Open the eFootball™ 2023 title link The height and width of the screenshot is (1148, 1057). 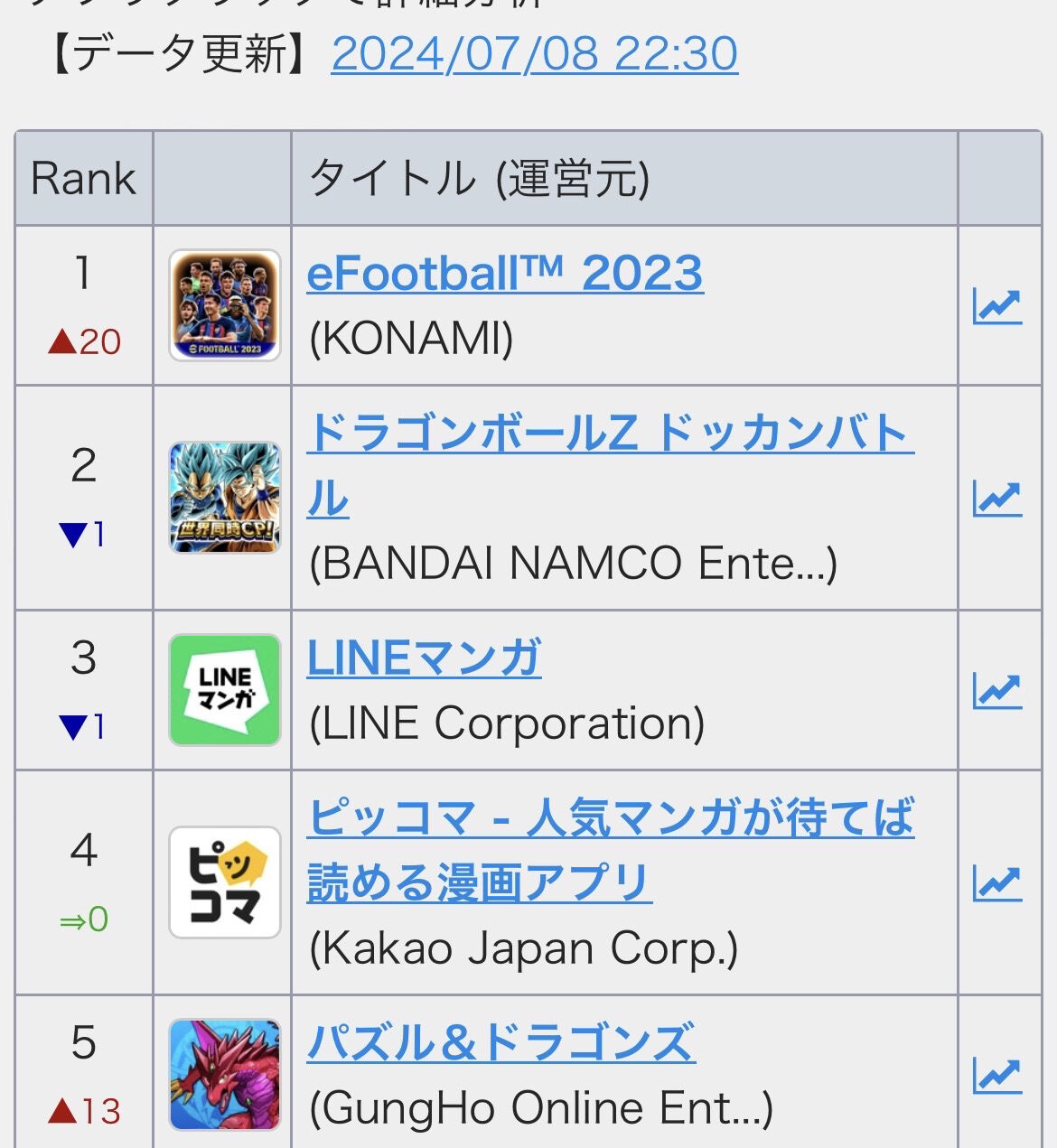click(x=505, y=273)
